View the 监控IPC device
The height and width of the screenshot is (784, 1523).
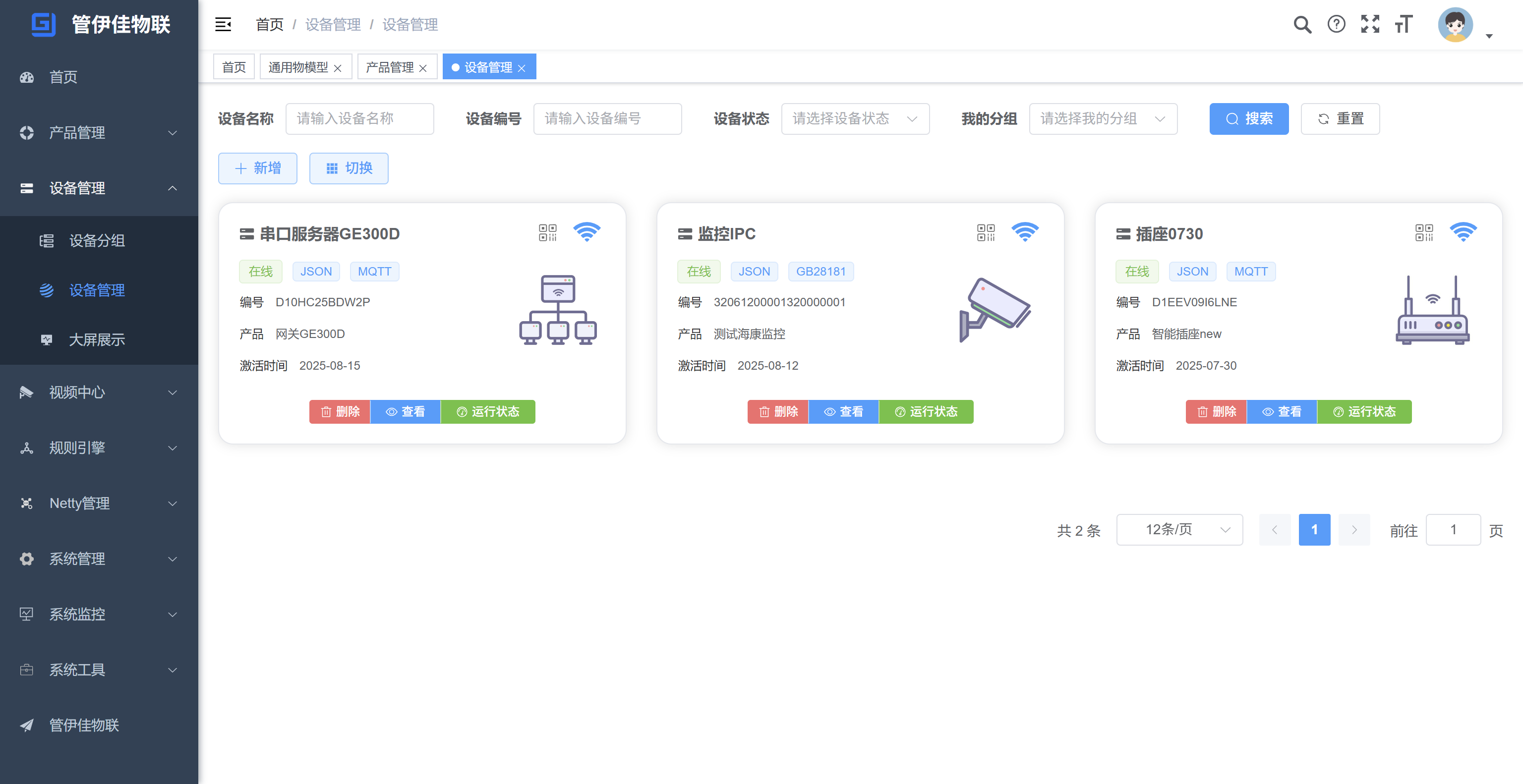point(843,412)
